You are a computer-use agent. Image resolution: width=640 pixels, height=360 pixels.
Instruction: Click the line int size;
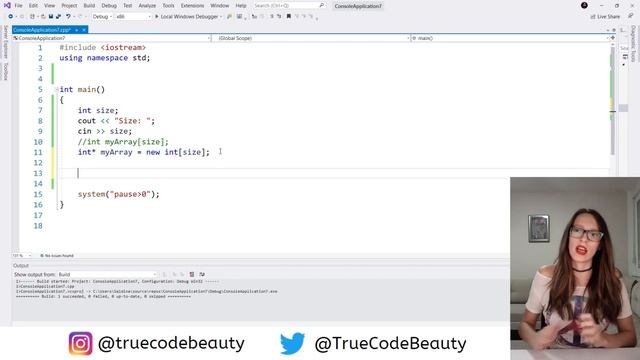pos(98,110)
